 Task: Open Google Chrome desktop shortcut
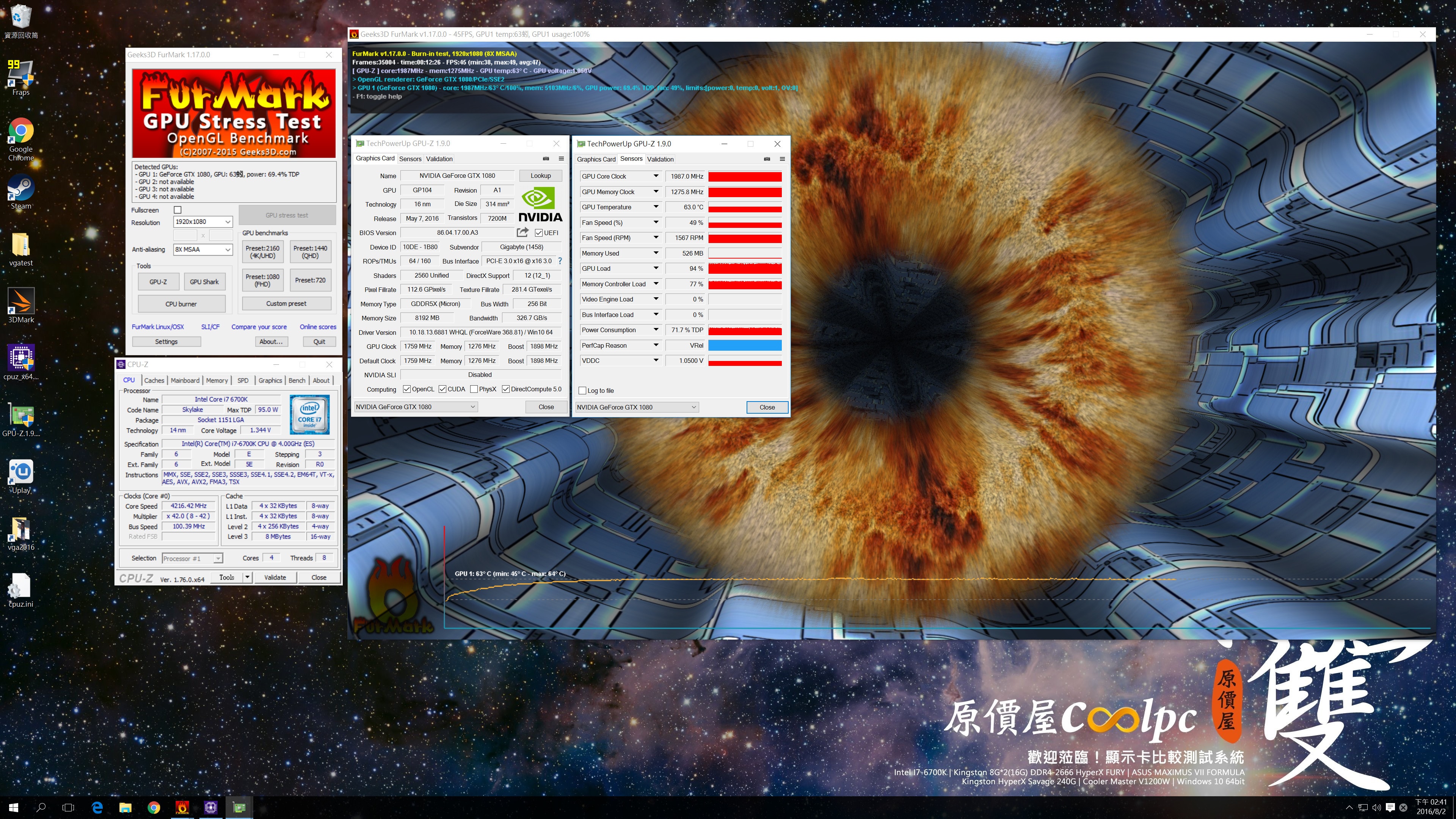point(21,139)
